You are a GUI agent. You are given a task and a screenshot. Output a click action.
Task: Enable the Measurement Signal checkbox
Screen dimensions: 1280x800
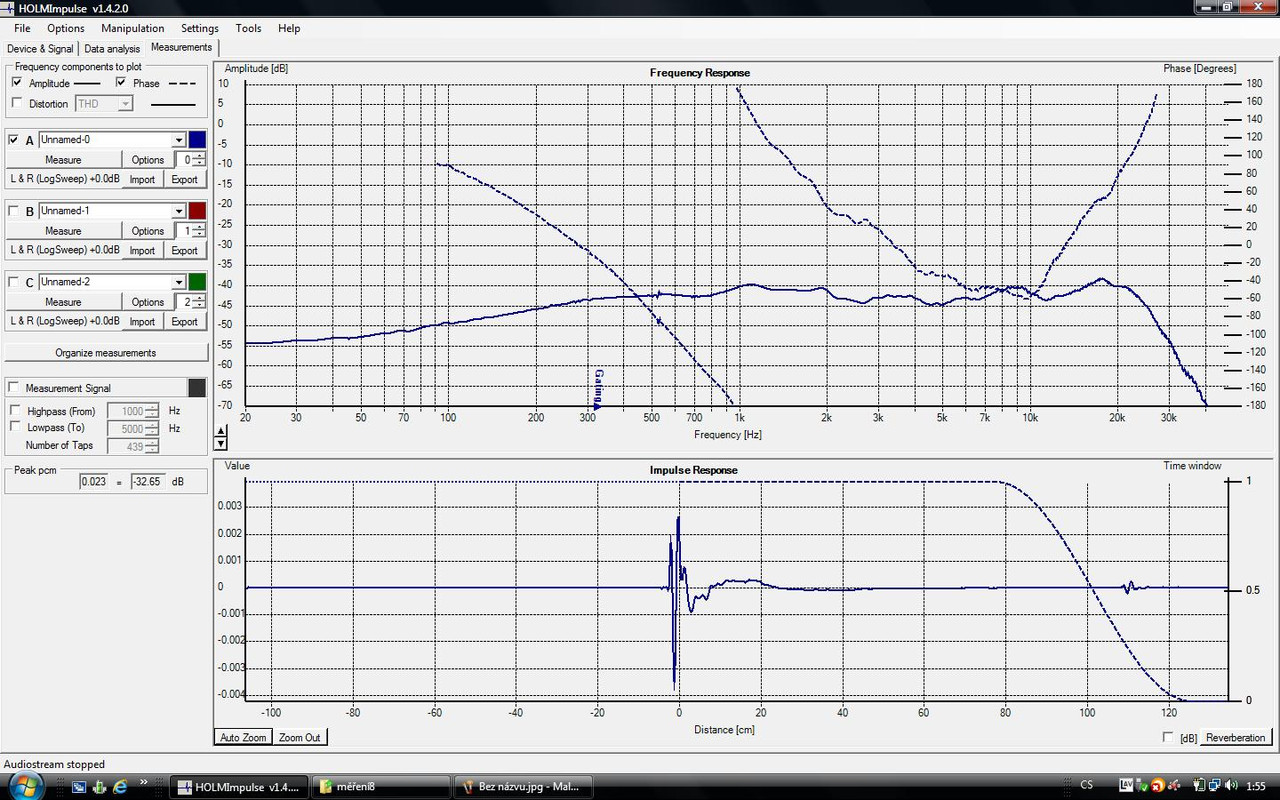(14, 388)
